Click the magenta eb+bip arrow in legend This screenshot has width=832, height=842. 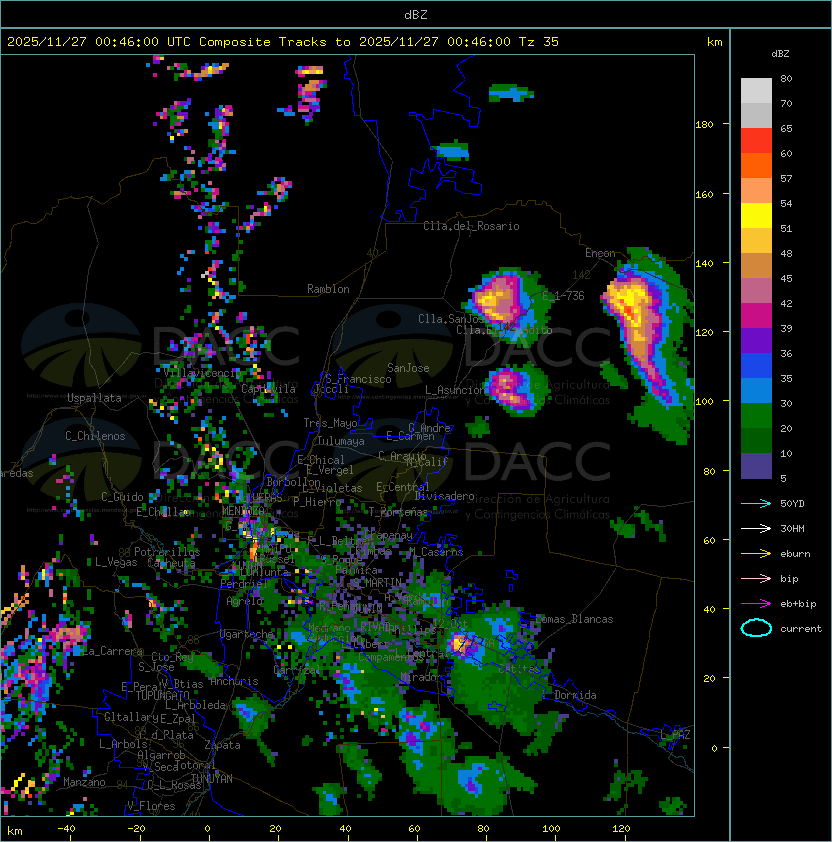756,604
